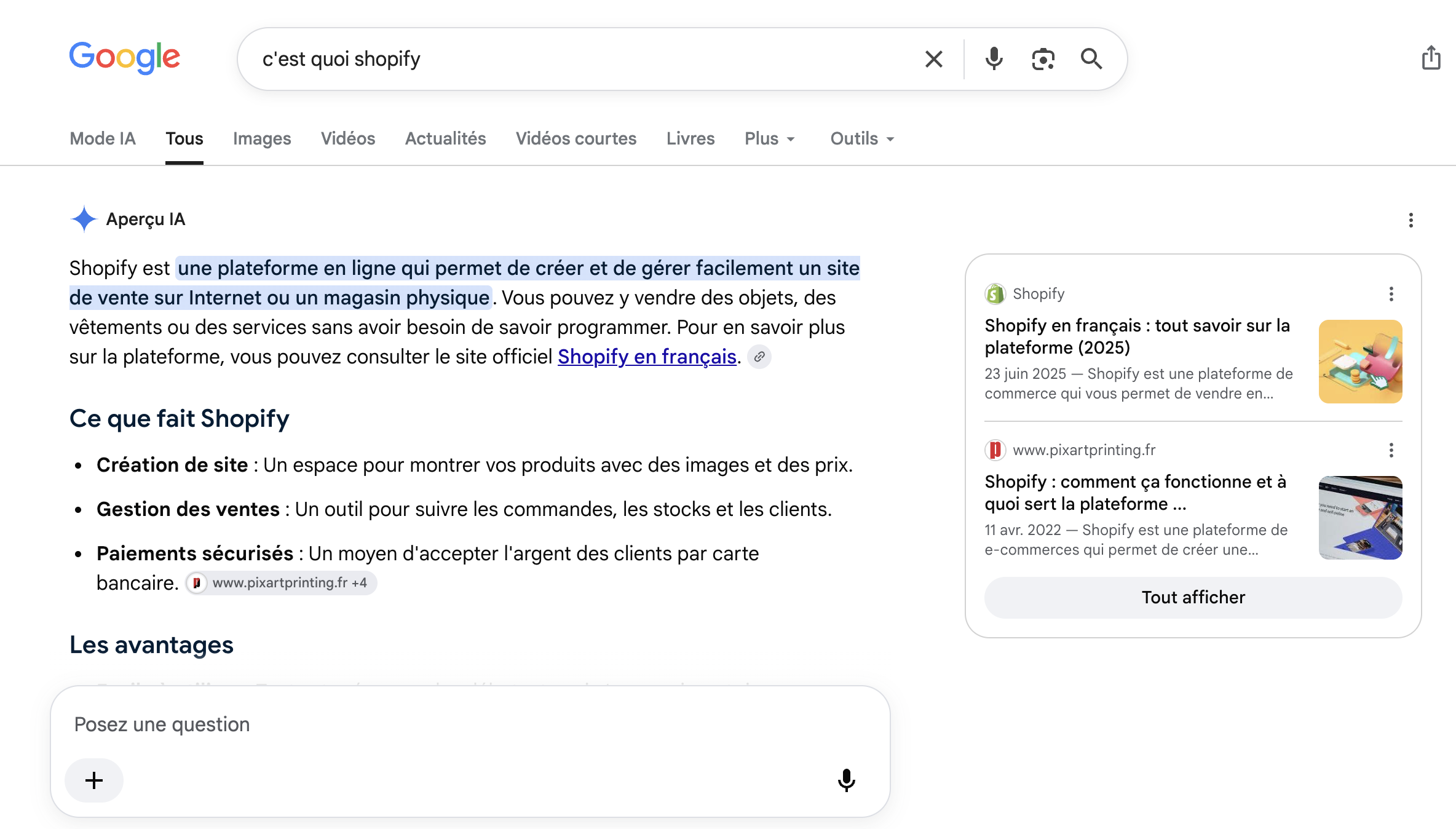The image size is (1456, 829).
Task: Click the pixartprinting card laptop thumbnail
Action: tap(1360, 518)
